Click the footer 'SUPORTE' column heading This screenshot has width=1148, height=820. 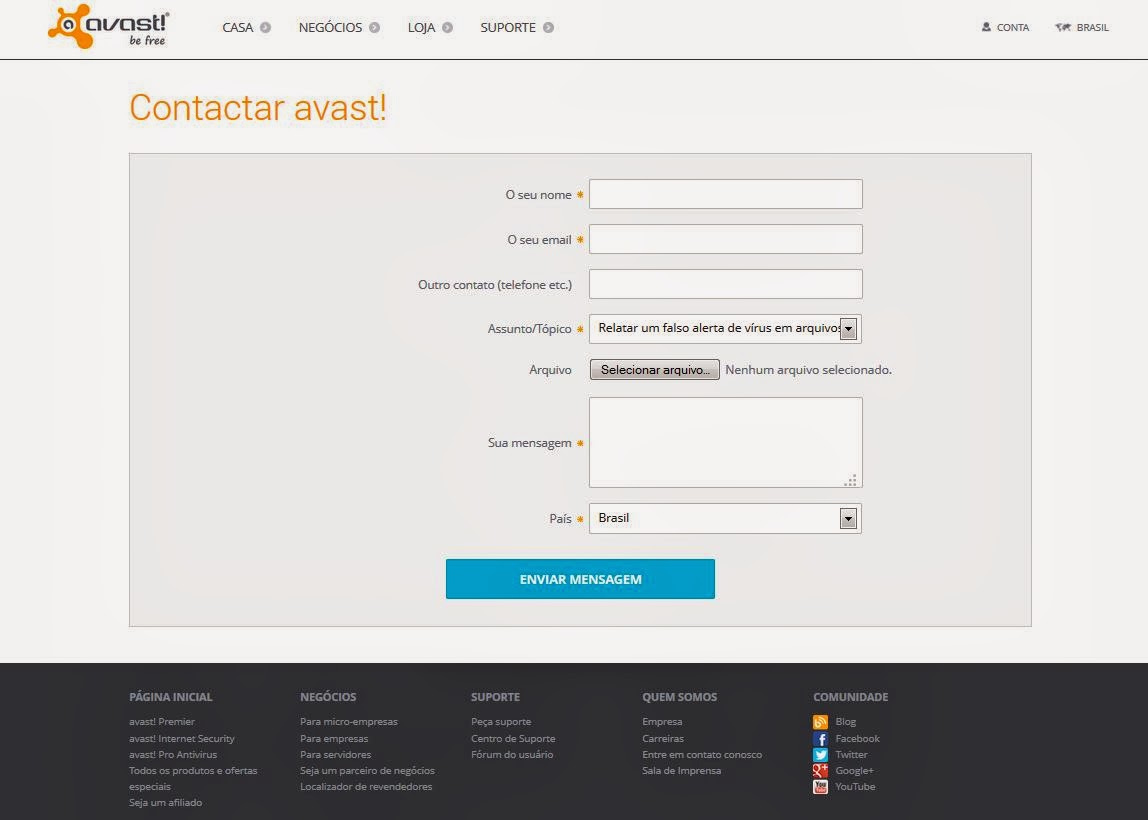pyautogui.click(x=496, y=697)
